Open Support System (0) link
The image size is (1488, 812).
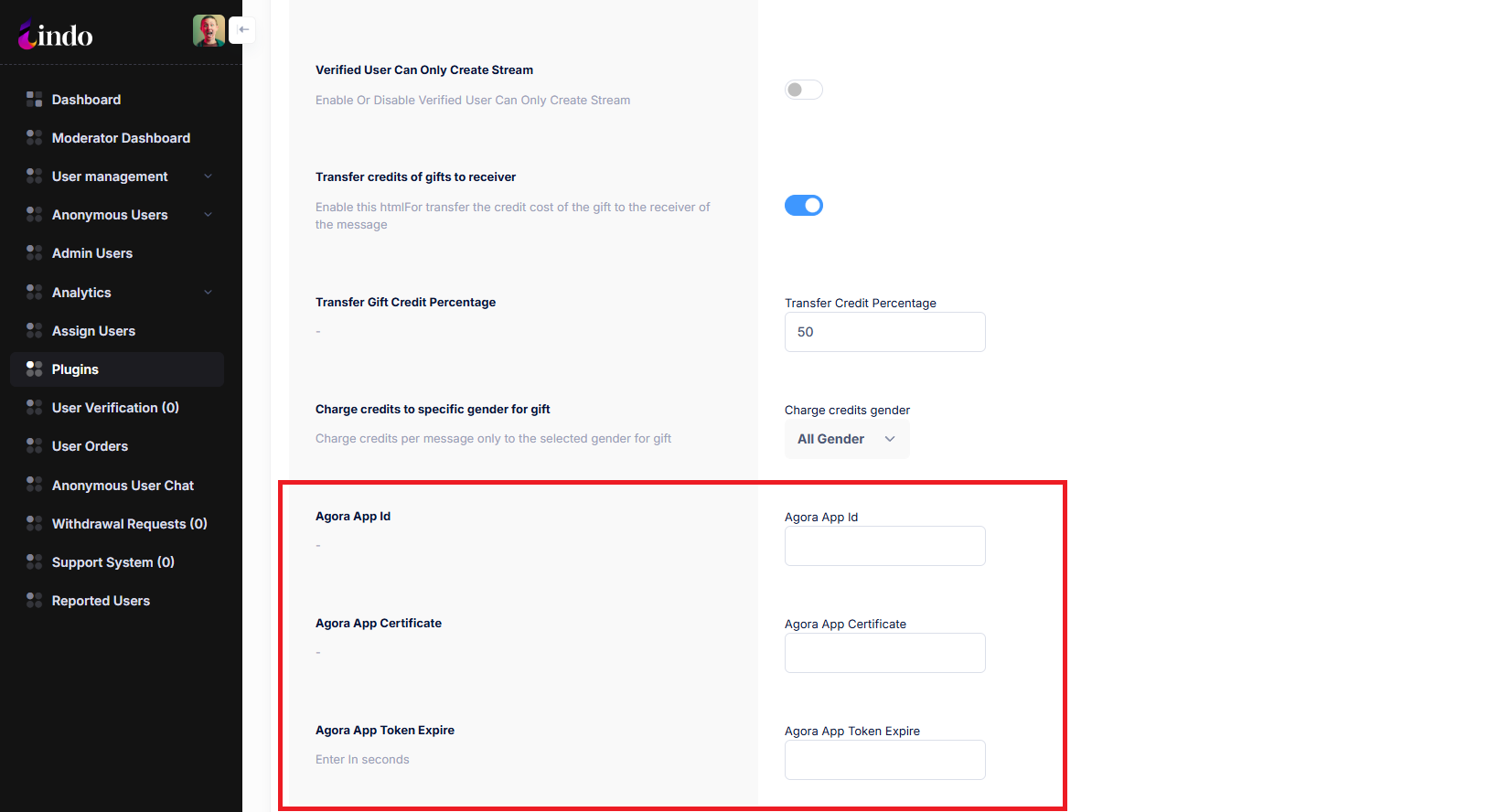tap(112, 562)
